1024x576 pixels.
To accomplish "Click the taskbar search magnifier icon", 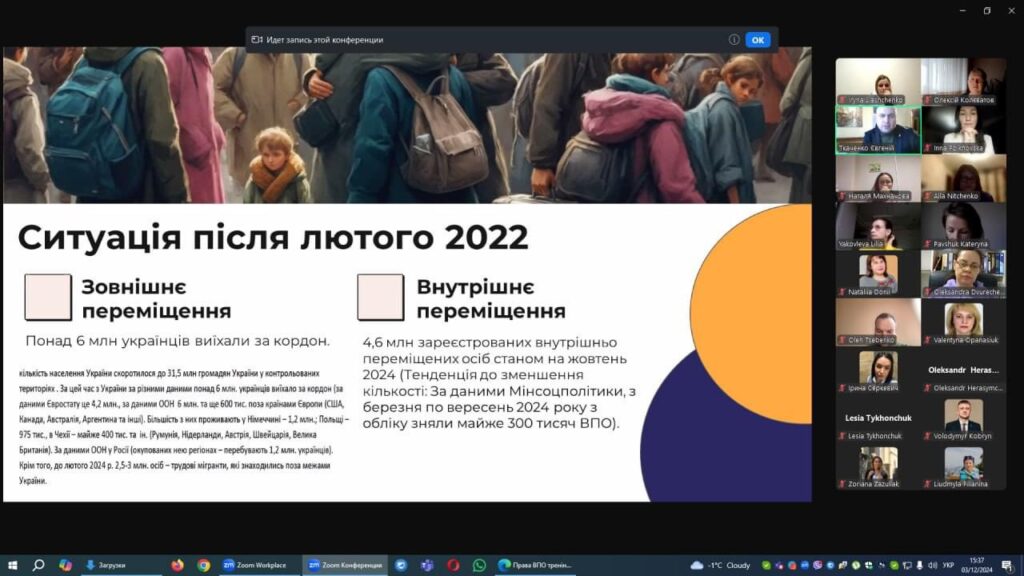I will 39,565.
